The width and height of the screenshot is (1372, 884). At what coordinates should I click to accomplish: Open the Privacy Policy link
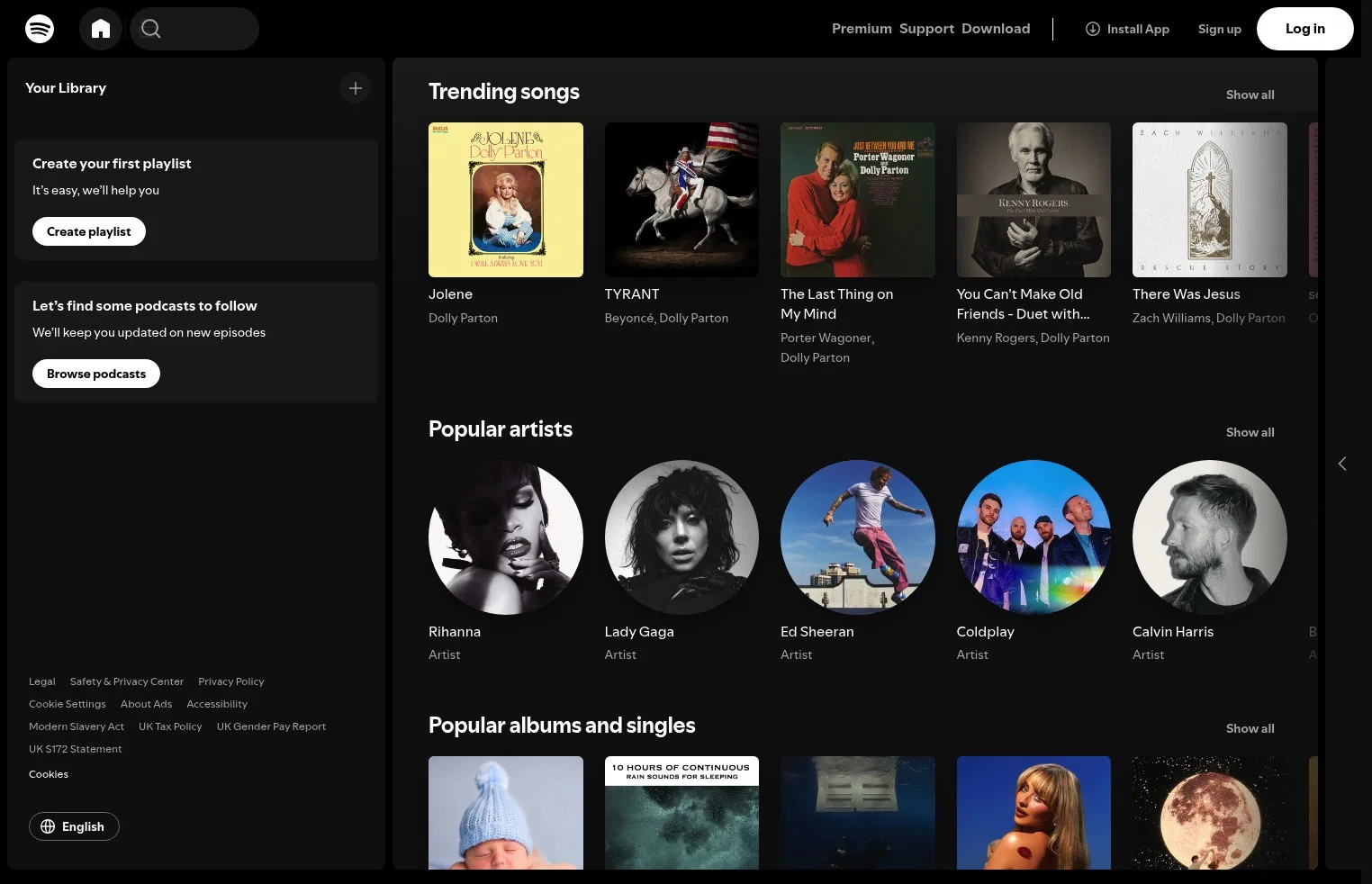[231, 681]
